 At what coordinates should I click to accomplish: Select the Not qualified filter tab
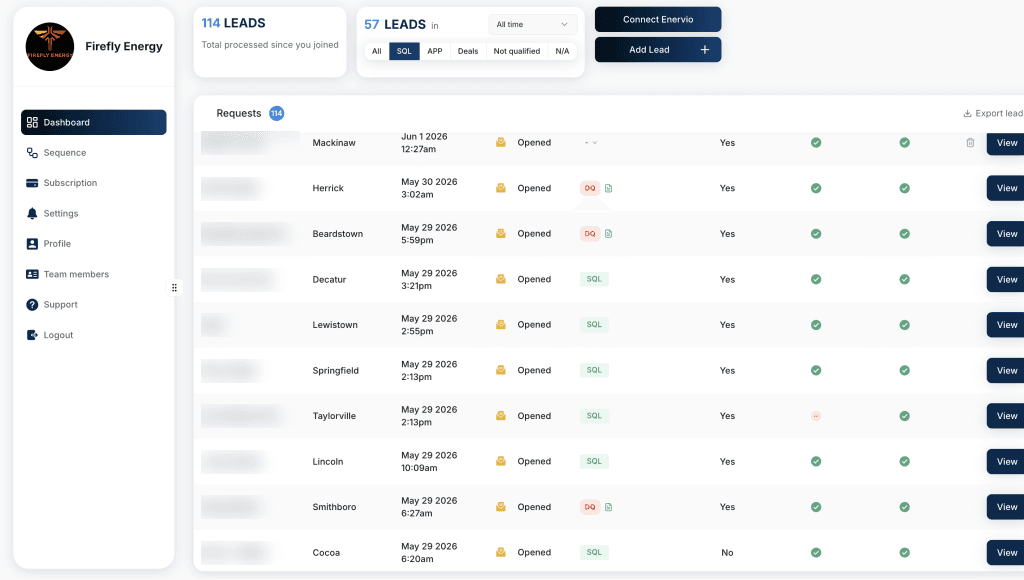tap(517, 51)
